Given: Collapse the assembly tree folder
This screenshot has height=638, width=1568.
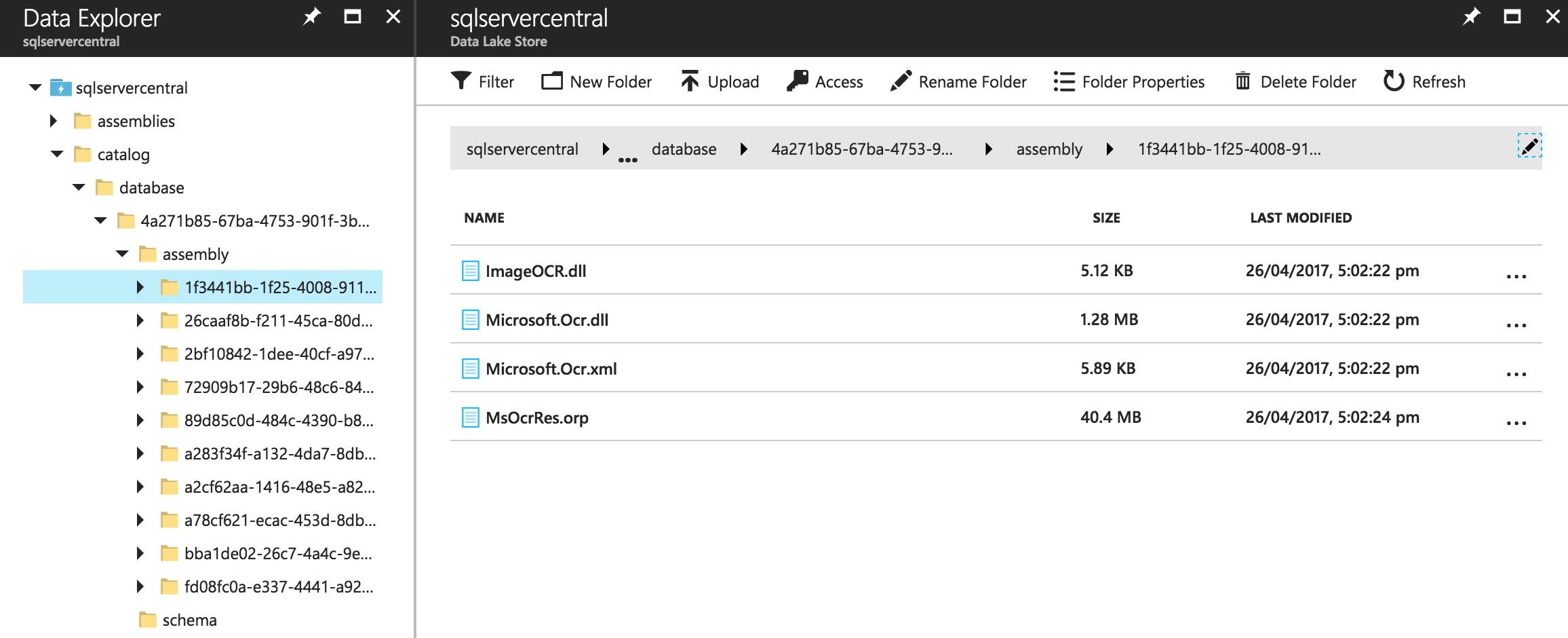Looking at the screenshot, I should pos(122,254).
